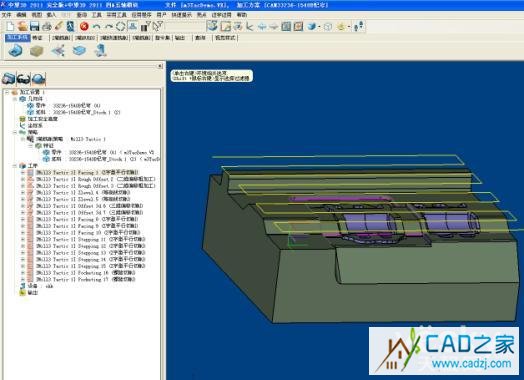
Task: Collapse the root machining setup tree node
Action: click(7, 92)
